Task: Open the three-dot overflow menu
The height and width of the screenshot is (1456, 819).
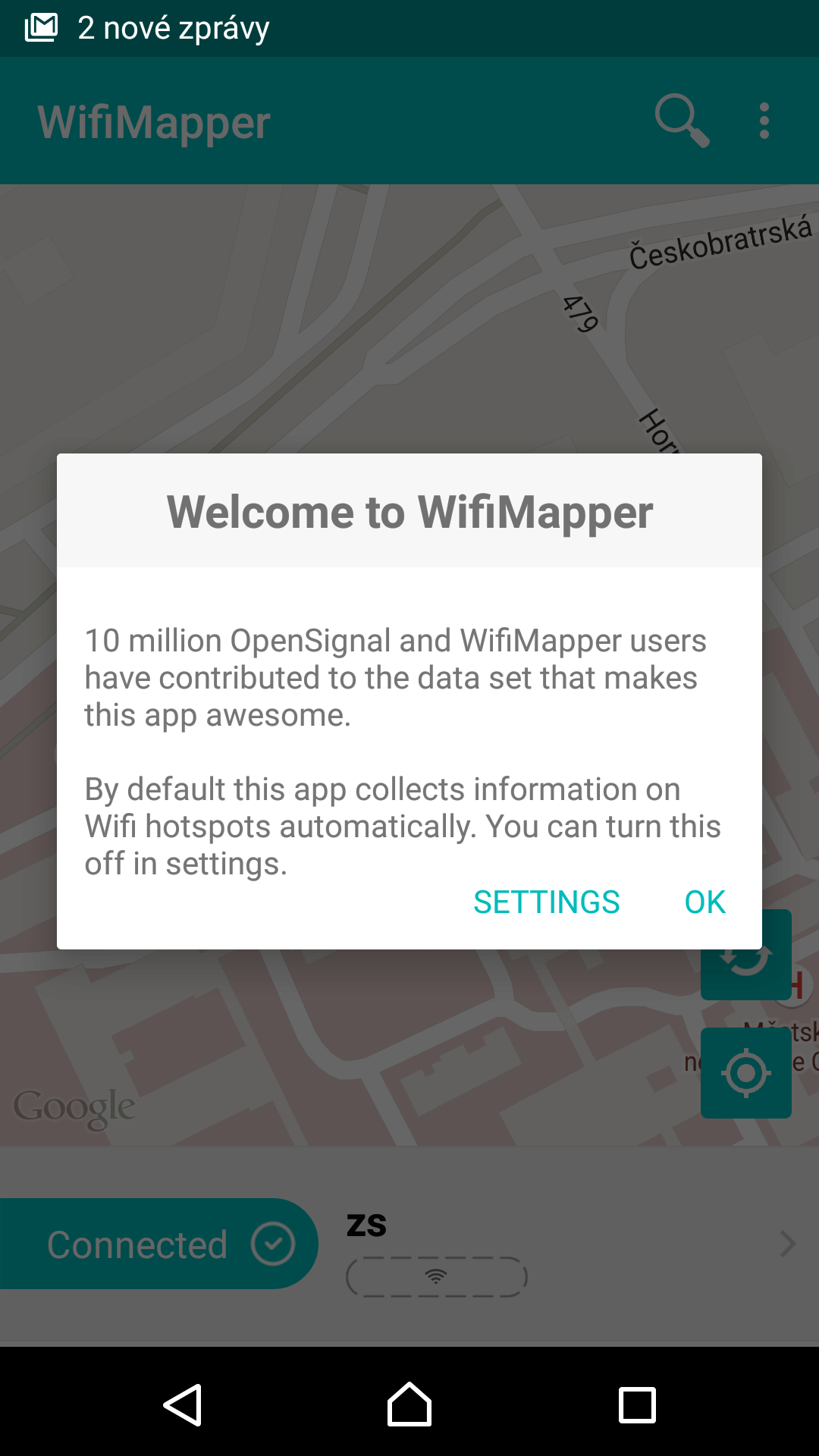Action: (x=764, y=121)
